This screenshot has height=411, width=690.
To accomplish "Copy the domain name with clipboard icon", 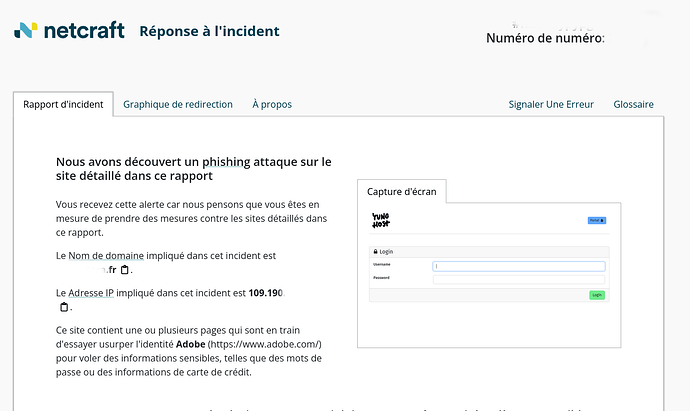I will coord(125,270).
